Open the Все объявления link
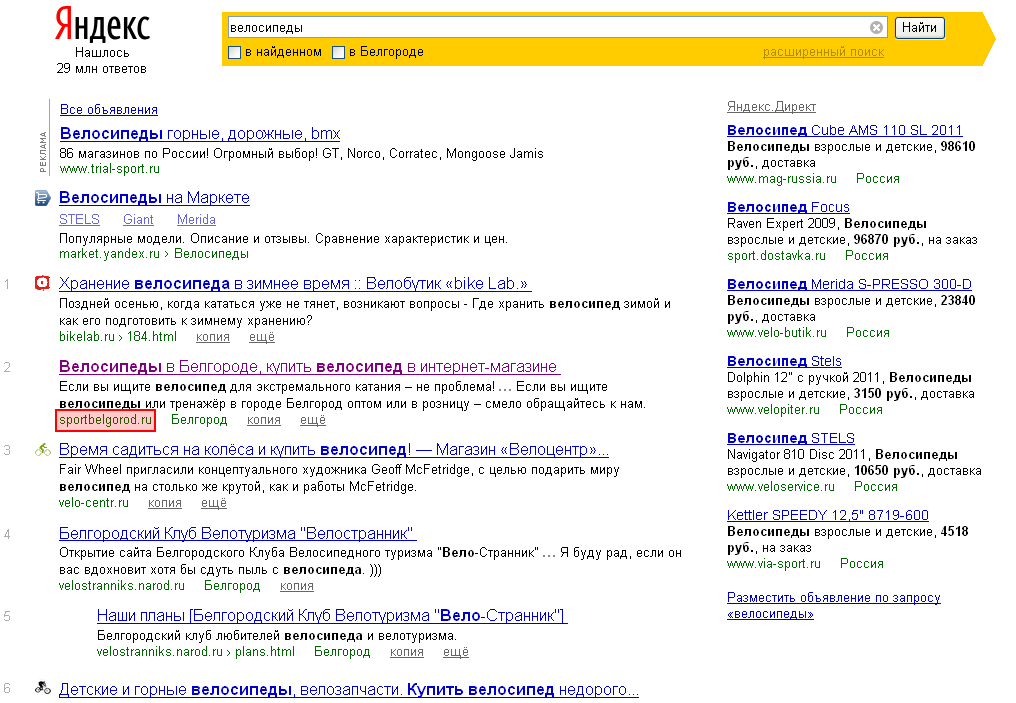 point(108,110)
